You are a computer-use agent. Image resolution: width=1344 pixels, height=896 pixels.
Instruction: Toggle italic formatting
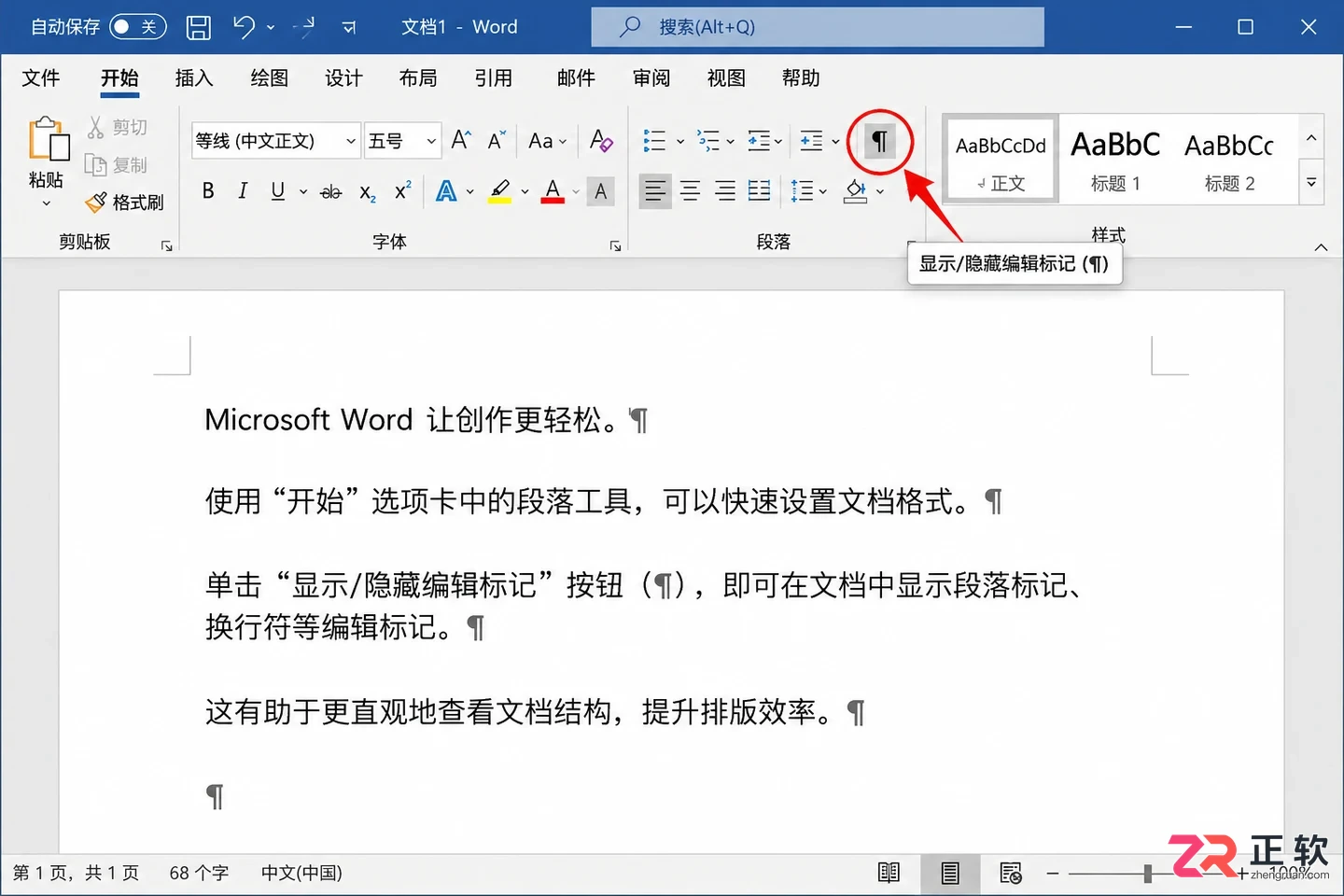pyautogui.click(x=243, y=191)
